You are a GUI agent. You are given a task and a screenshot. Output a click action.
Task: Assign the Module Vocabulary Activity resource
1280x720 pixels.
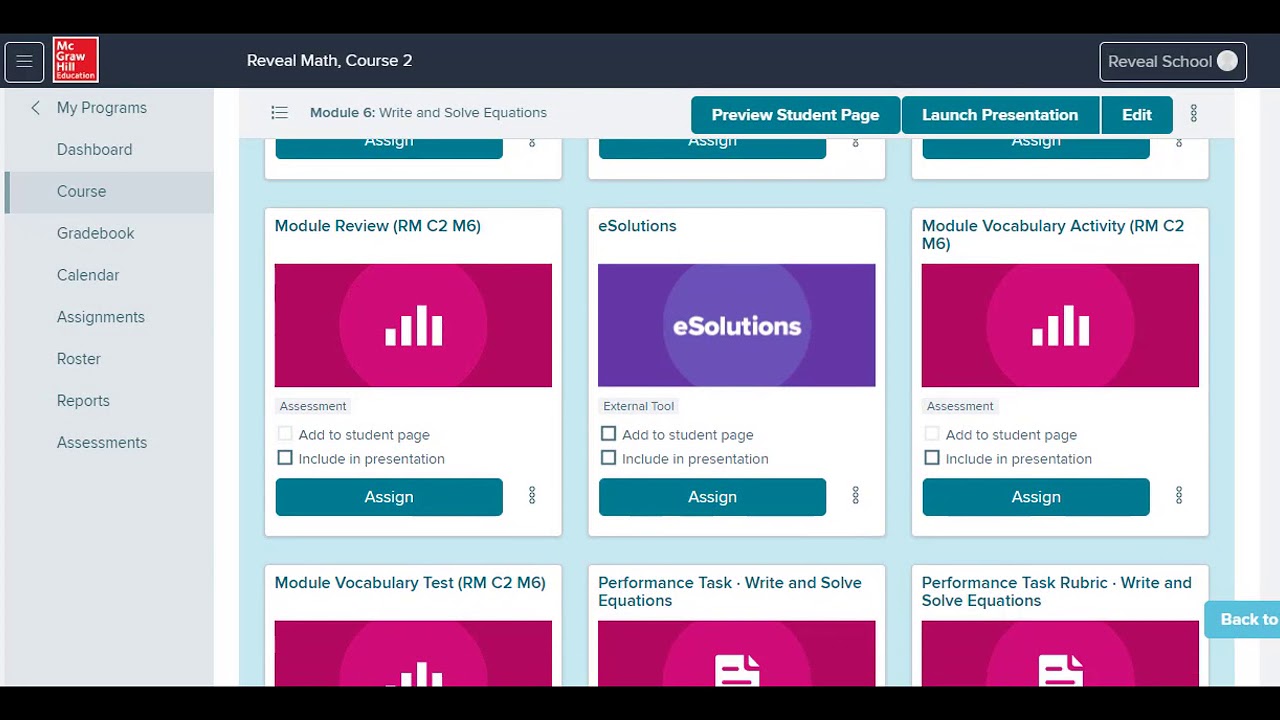pos(1036,497)
